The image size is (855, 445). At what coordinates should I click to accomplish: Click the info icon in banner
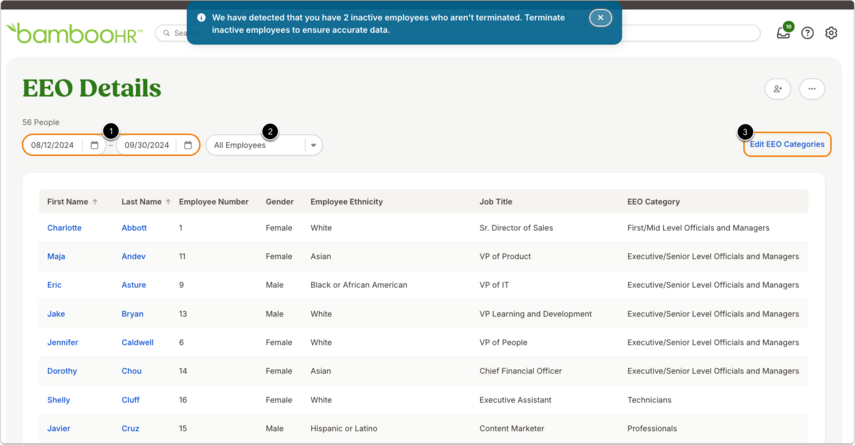click(201, 17)
